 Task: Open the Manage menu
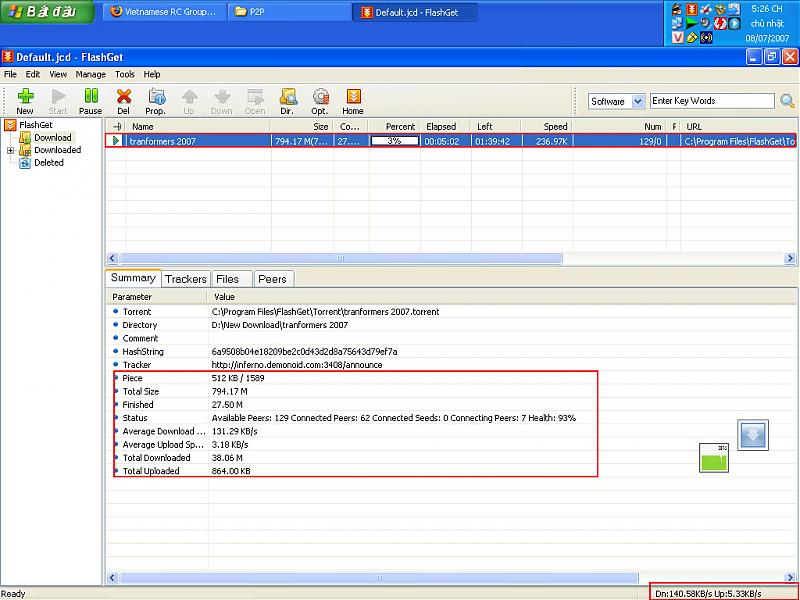(90, 74)
